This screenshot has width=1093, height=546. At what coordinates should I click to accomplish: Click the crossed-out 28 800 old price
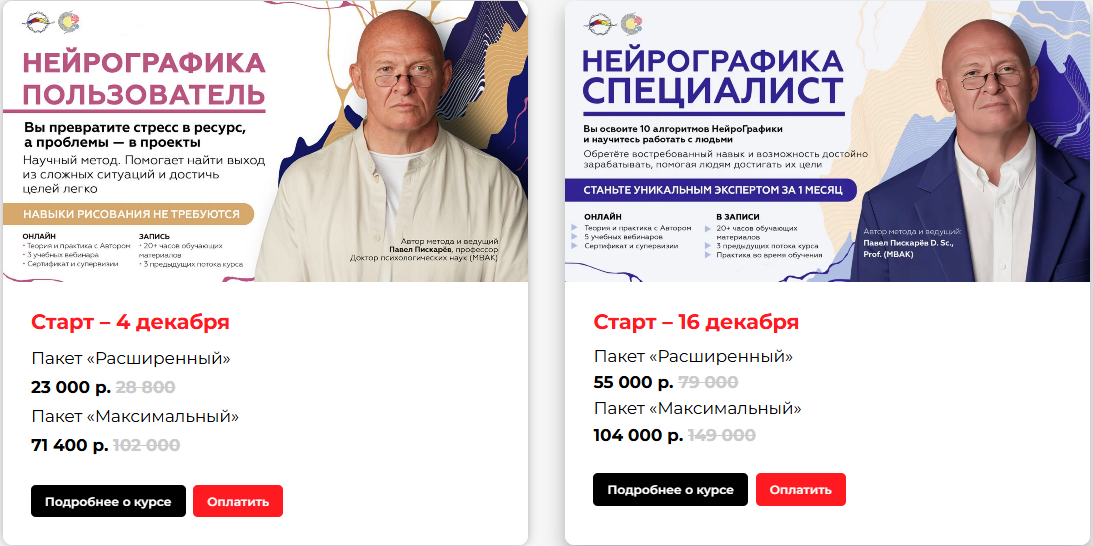[x=145, y=387]
